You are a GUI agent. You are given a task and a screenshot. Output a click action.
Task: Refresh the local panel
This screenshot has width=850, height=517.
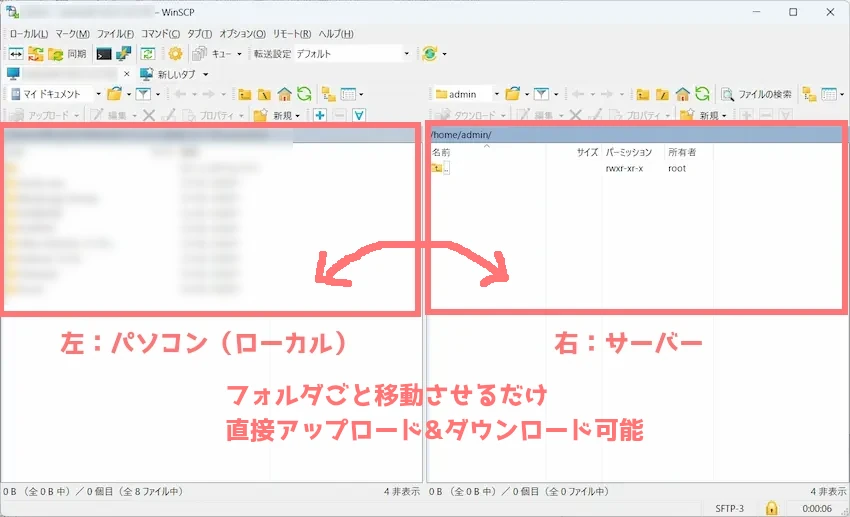click(304, 94)
